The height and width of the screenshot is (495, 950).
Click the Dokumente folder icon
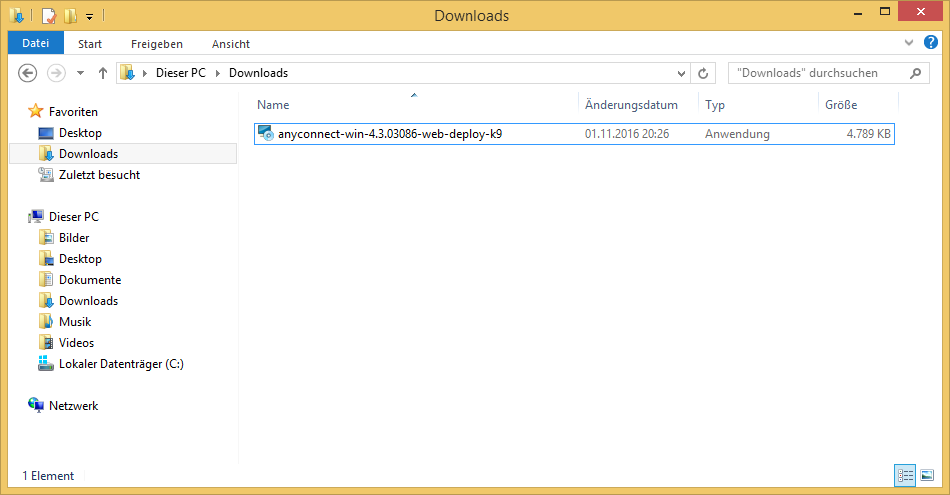(46, 279)
